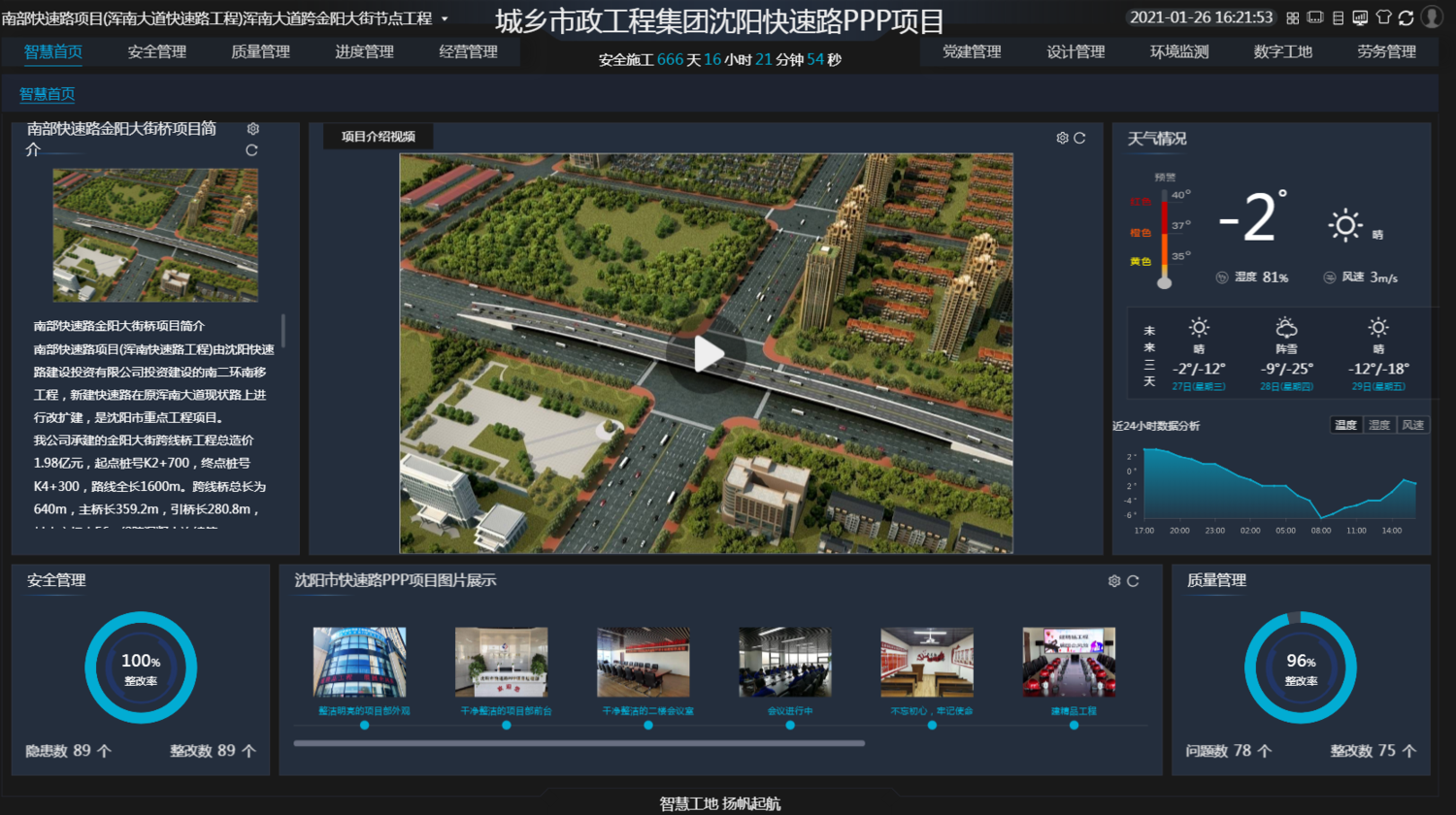Open the 数字工地 navigation item
The height and width of the screenshot is (815, 1456).
coord(1282,51)
